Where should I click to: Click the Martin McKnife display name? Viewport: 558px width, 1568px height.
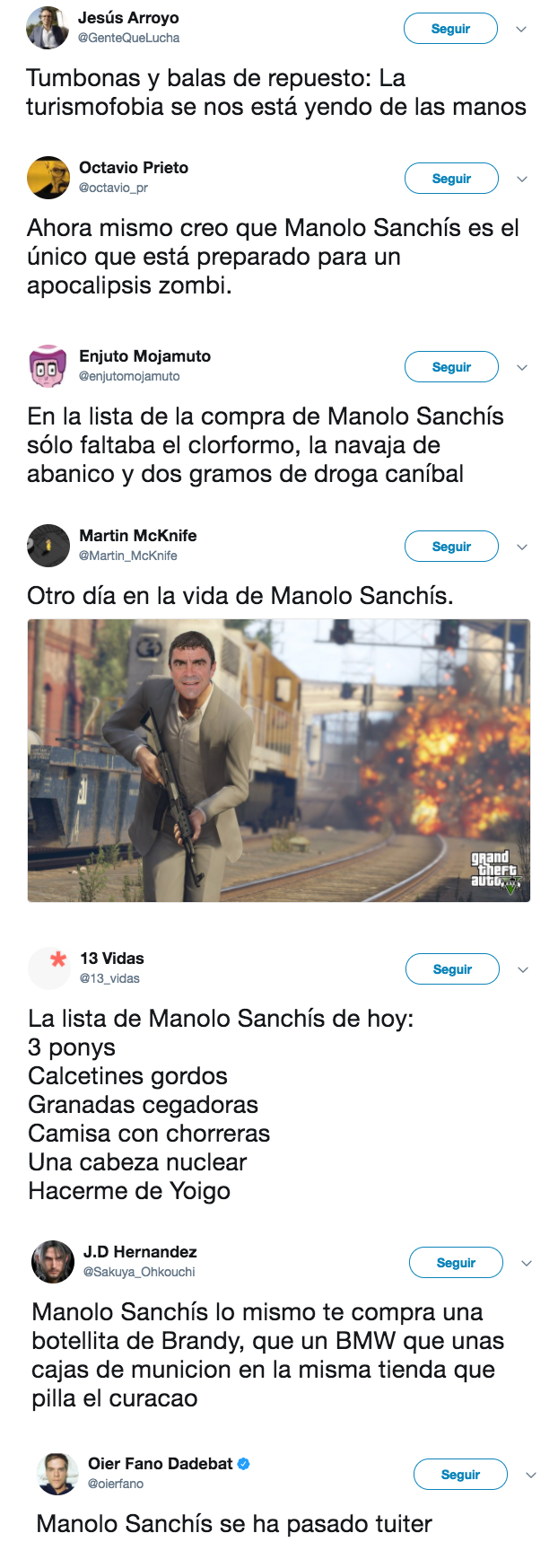coord(138,536)
